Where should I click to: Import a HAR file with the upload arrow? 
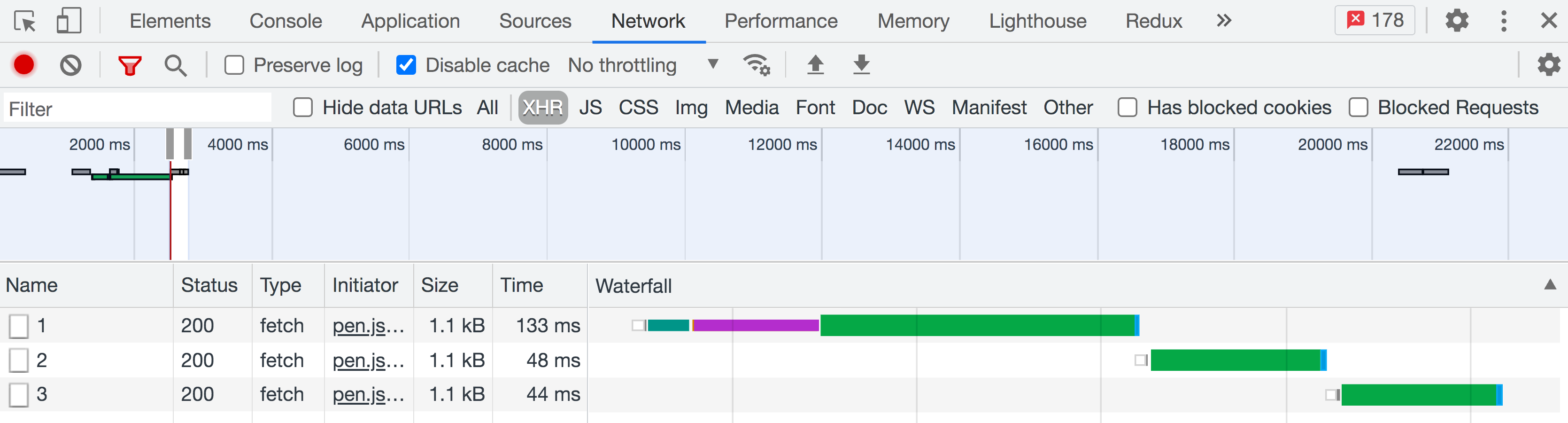(x=815, y=64)
